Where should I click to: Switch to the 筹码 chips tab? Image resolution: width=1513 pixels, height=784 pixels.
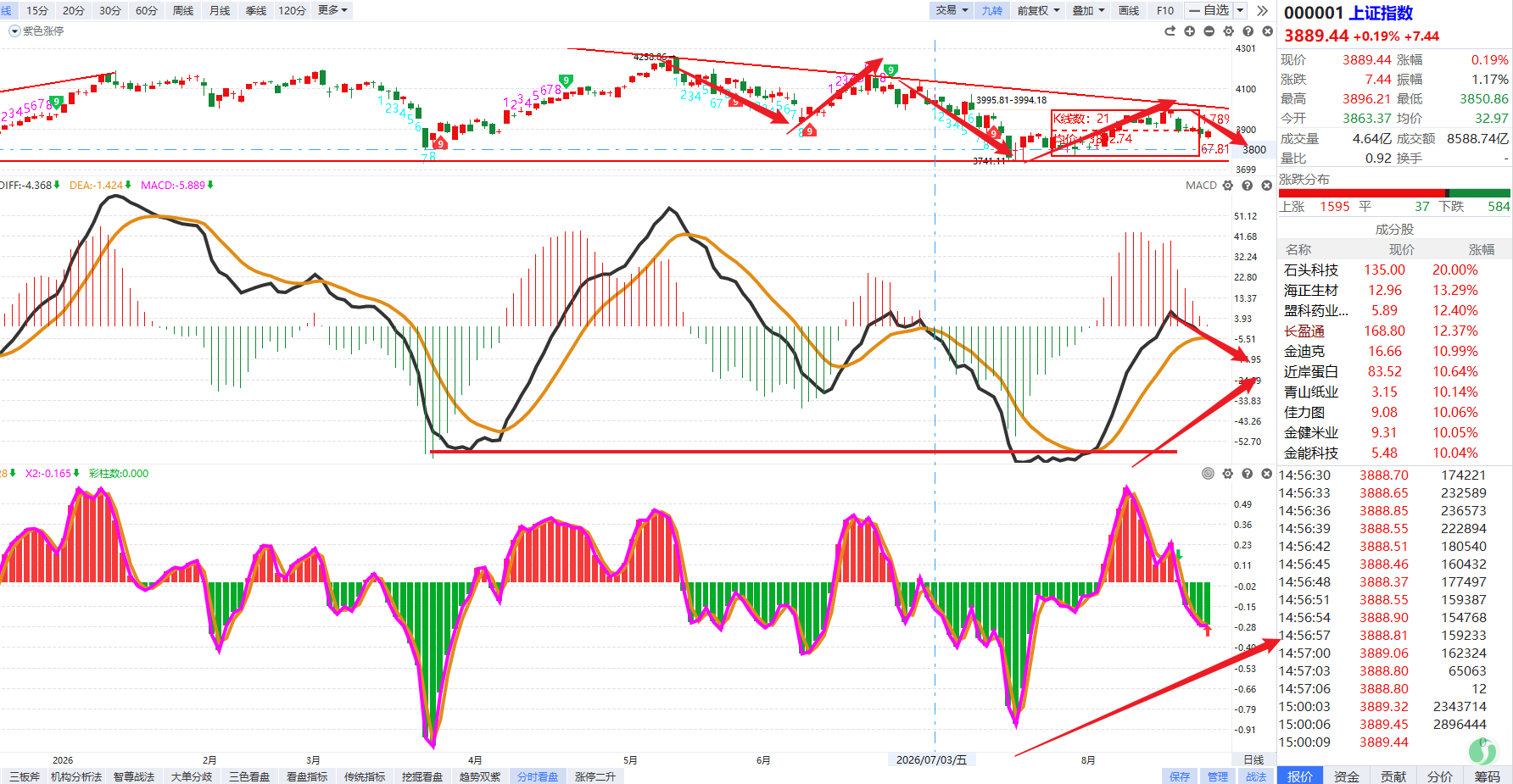(x=1488, y=776)
